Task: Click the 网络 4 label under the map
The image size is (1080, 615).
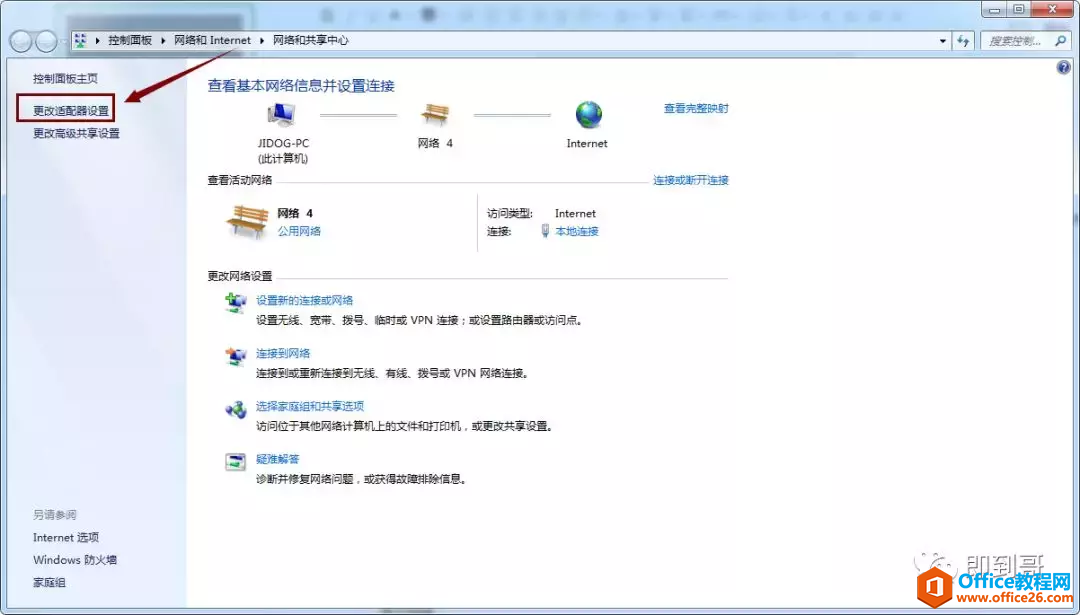Action: pos(435,143)
